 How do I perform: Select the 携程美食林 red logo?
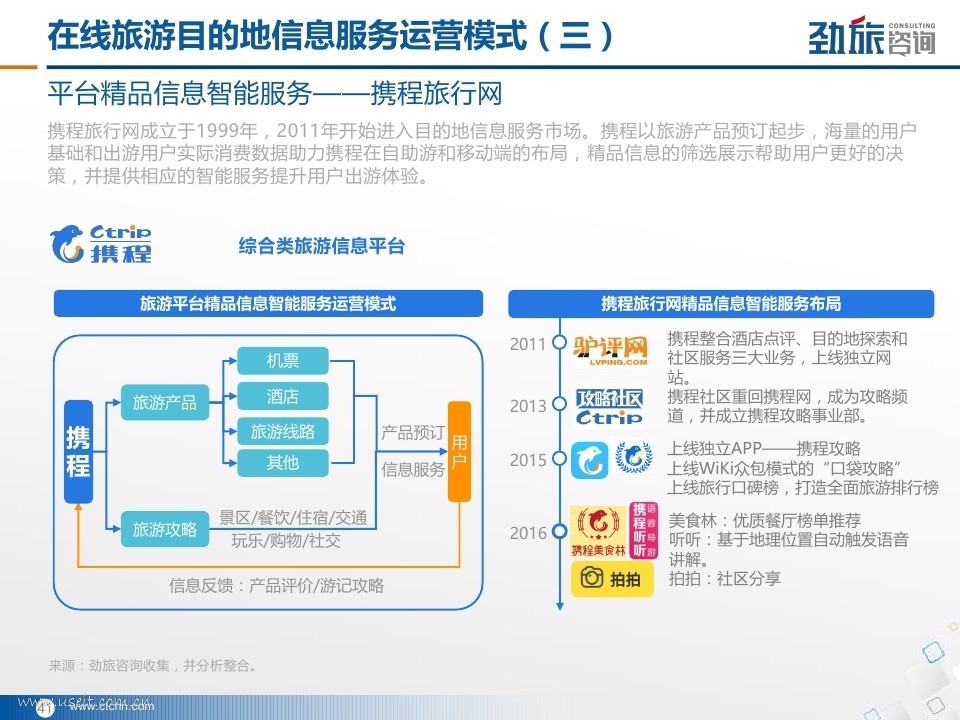pyautogui.click(x=598, y=531)
